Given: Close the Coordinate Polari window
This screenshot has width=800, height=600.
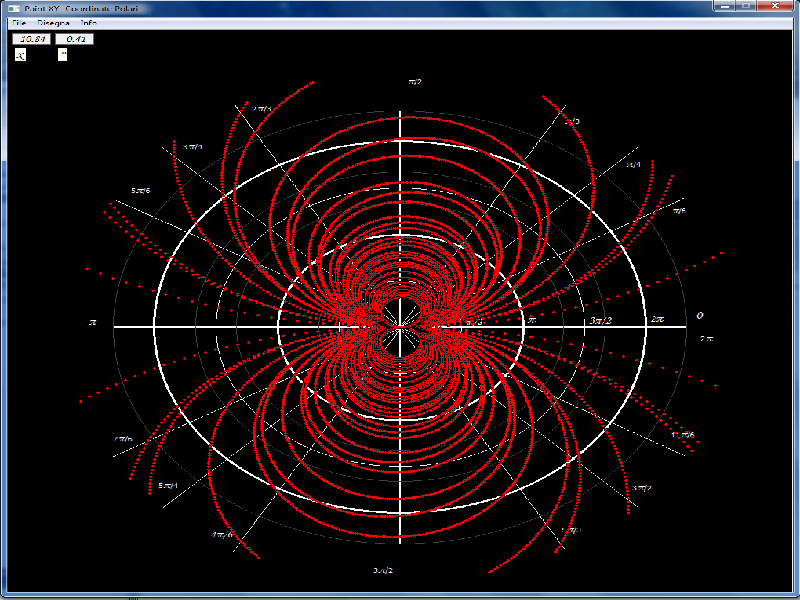Looking at the screenshot, I should point(775,6).
